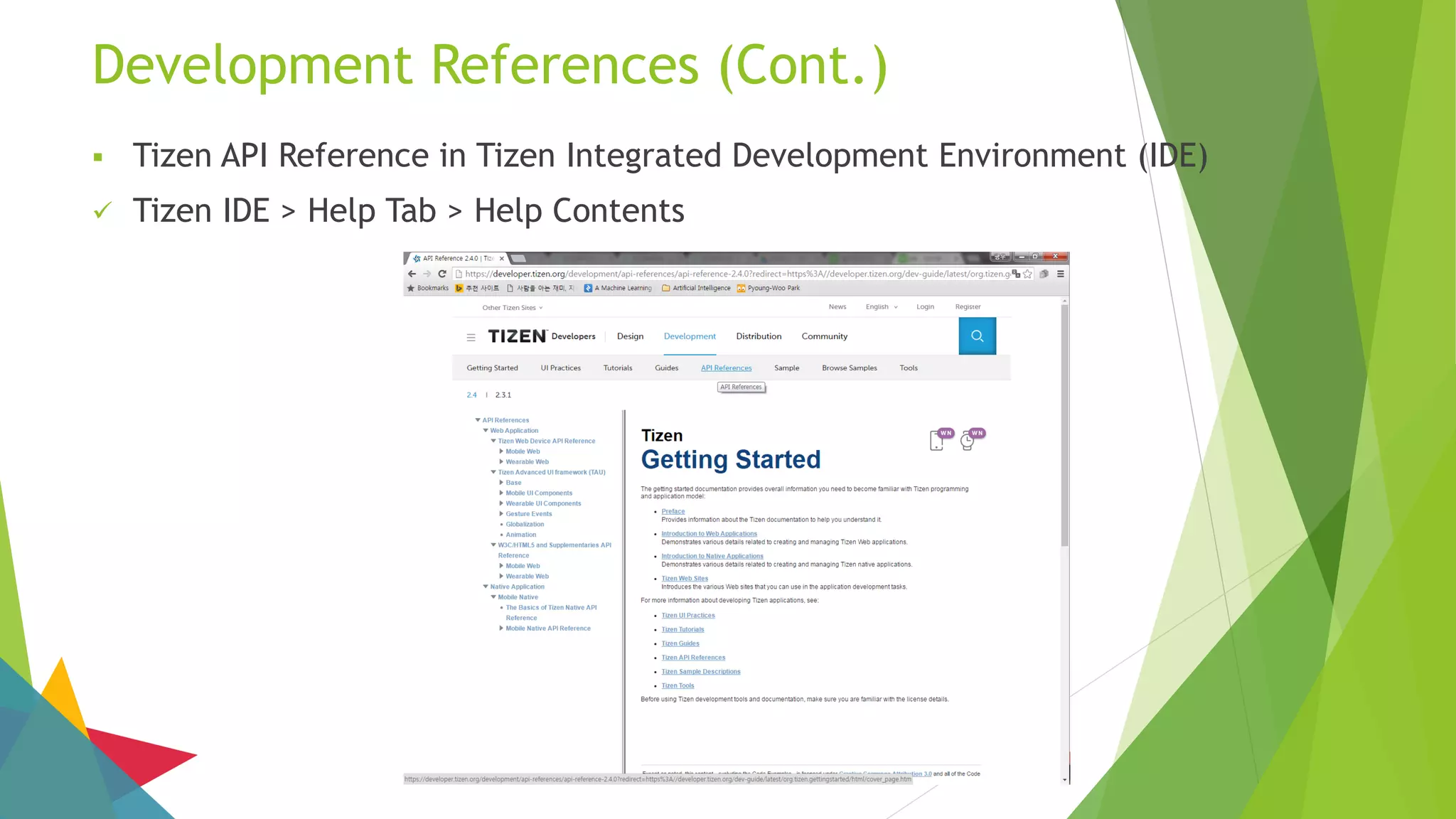This screenshot has height=819, width=1456.
Task: Open the Getting Started submenu tab
Action: click(492, 368)
